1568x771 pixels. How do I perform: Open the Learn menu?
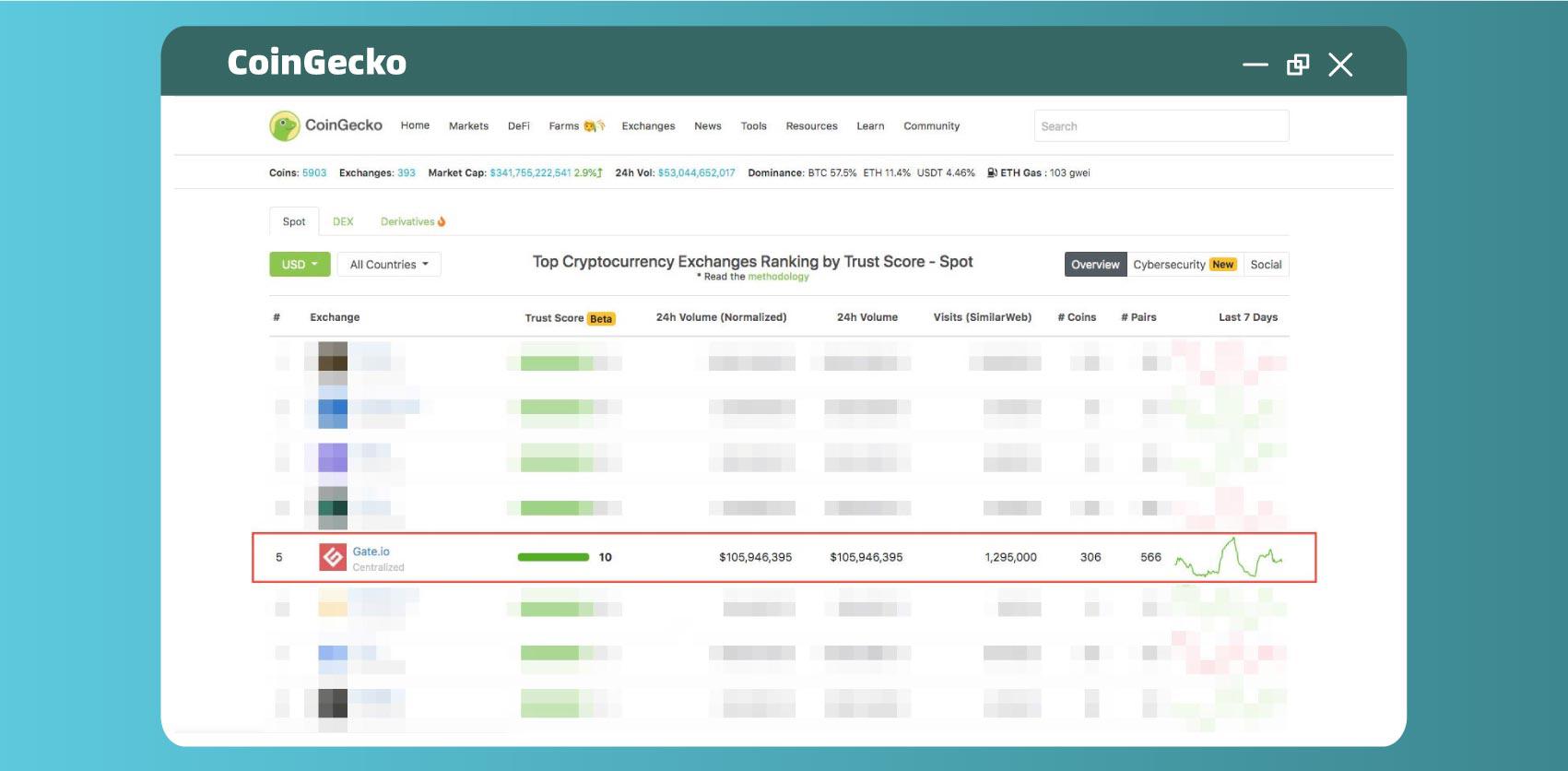[870, 126]
